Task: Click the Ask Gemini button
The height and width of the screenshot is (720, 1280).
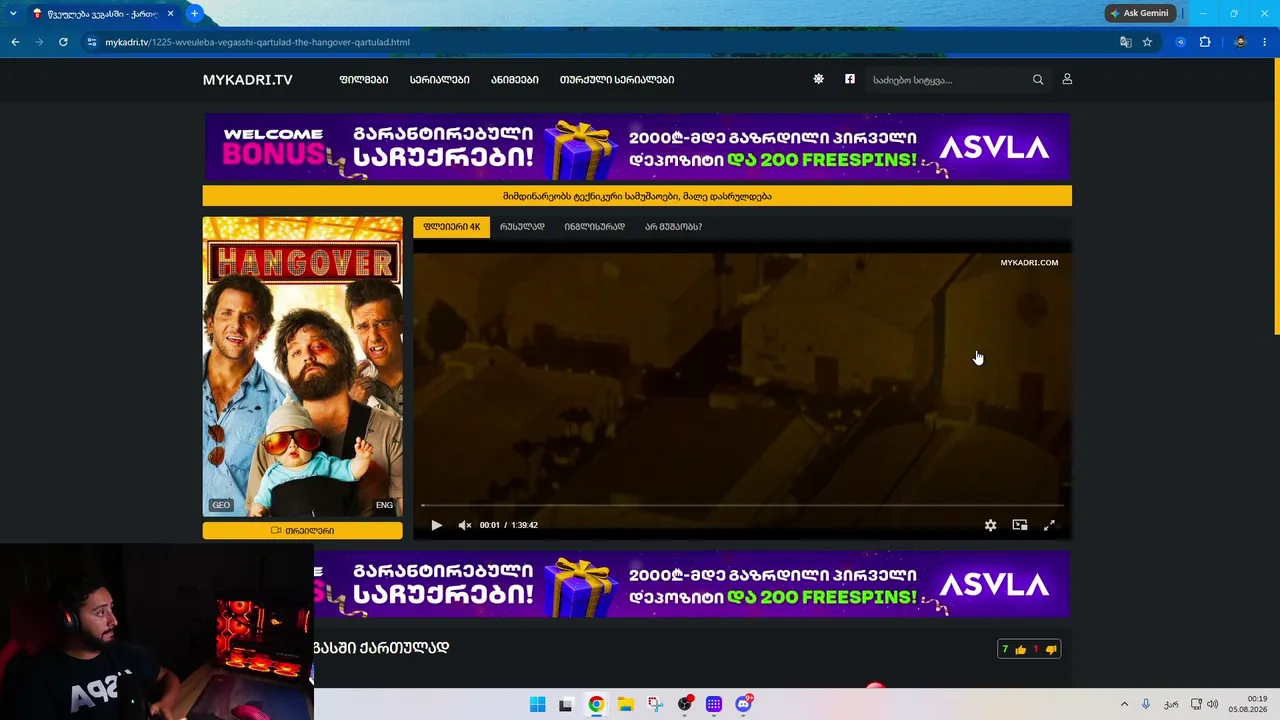Action: [1140, 13]
